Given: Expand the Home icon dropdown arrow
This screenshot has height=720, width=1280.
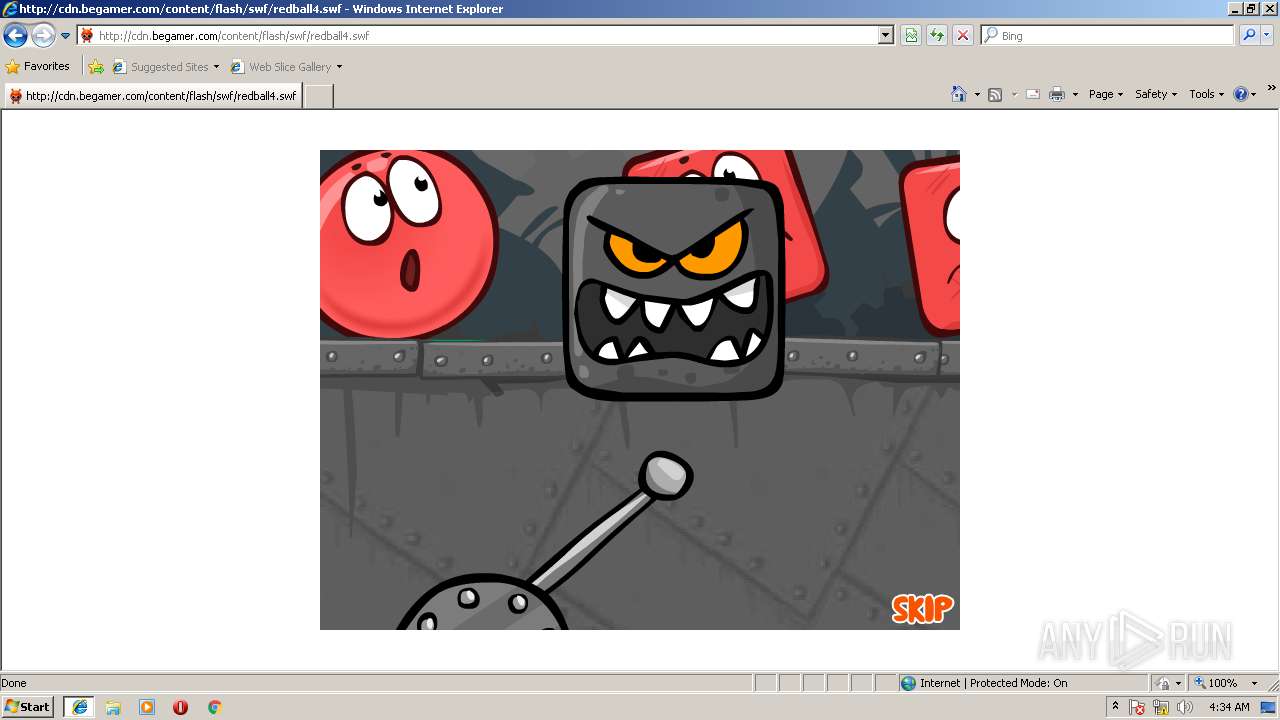Looking at the screenshot, I should pyautogui.click(x=977, y=94).
